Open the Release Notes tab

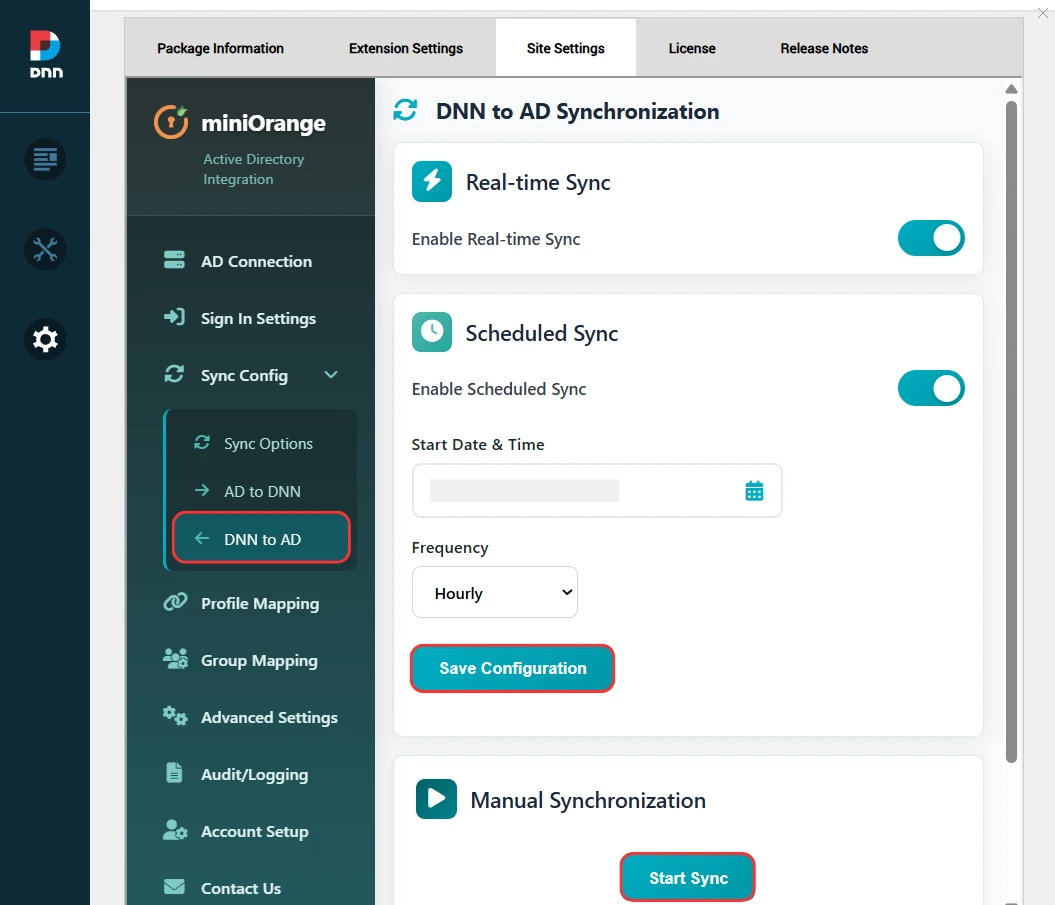pyautogui.click(x=824, y=48)
